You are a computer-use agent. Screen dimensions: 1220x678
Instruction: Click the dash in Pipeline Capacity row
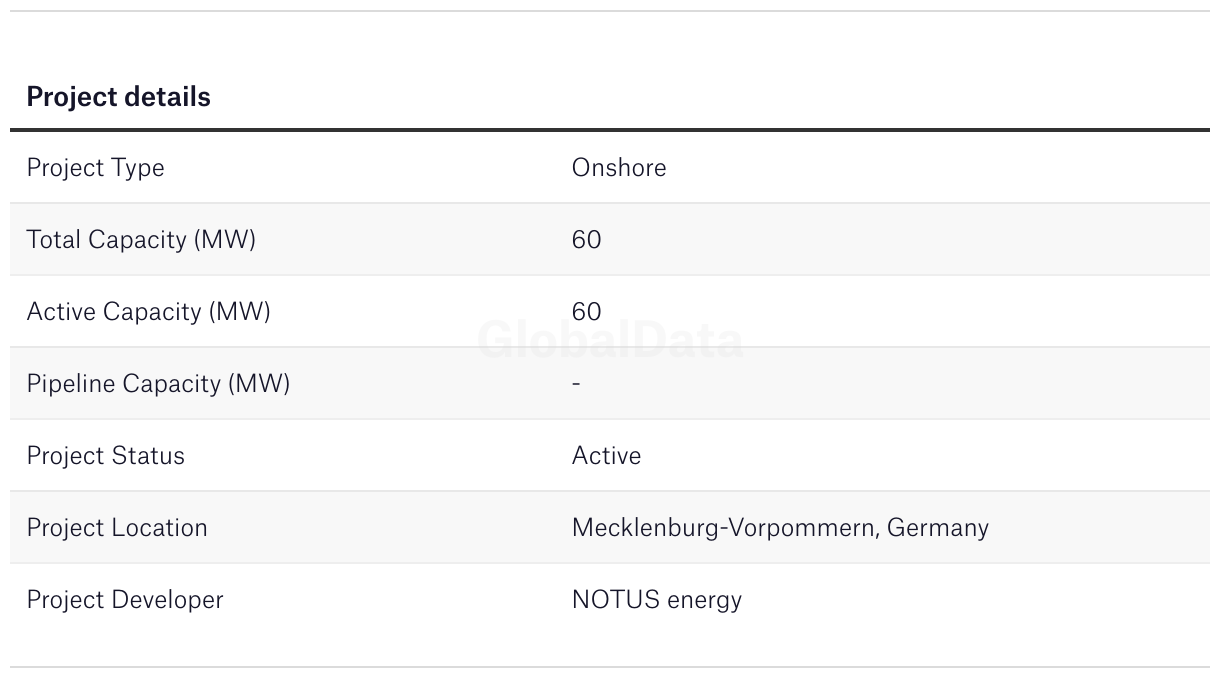pyautogui.click(x=576, y=384)
